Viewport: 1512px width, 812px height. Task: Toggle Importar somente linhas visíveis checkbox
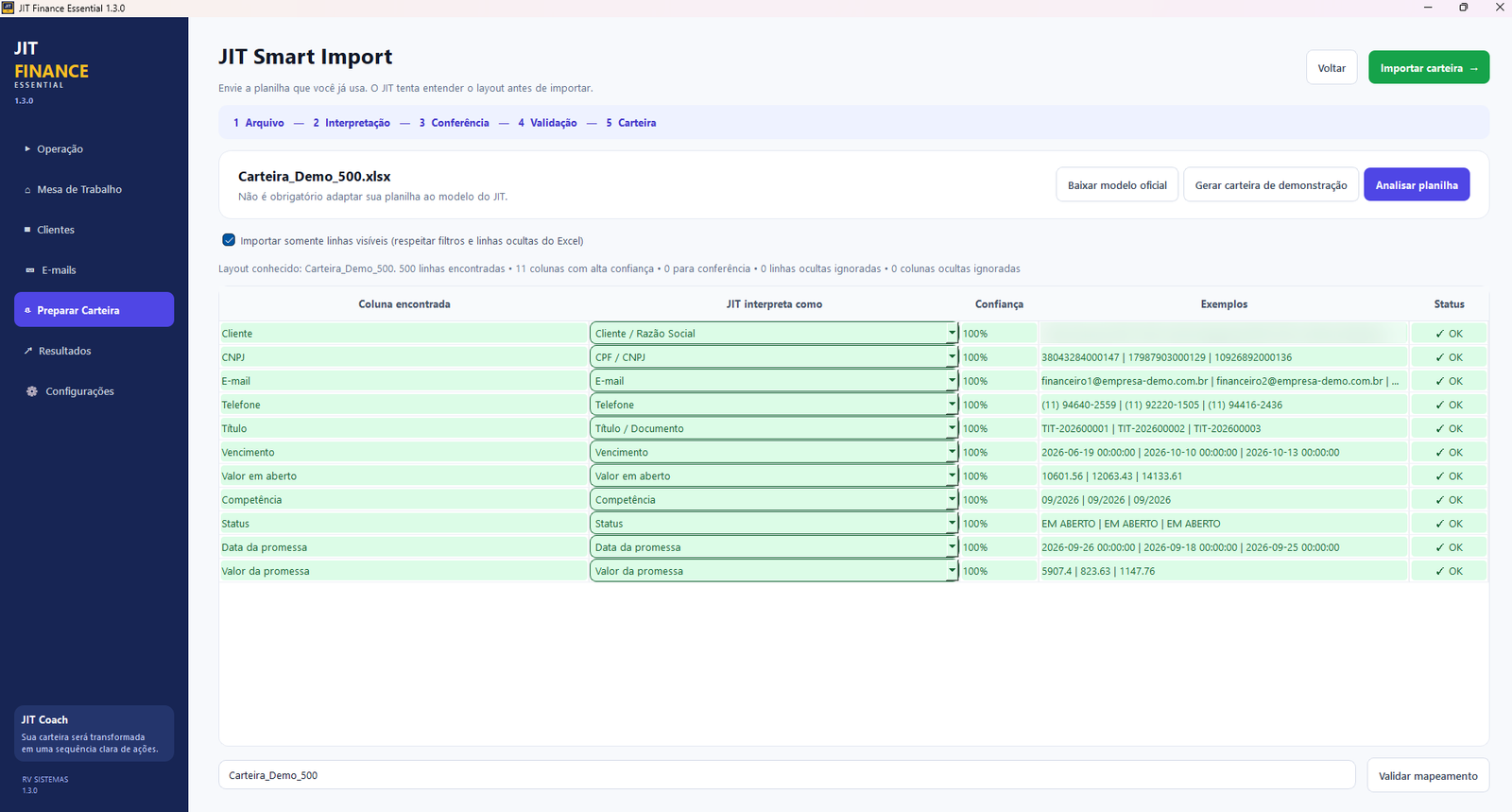pyautogui.click(x=229, y=240)
